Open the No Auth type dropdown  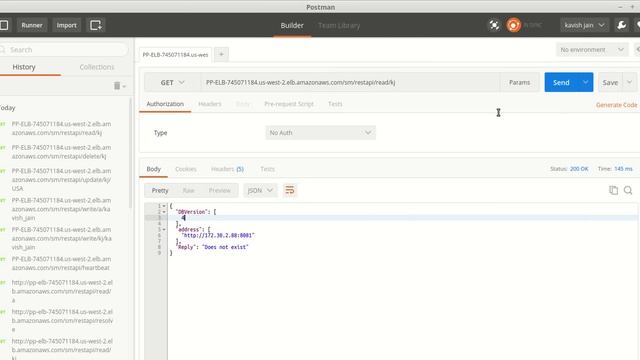[320, 133]
